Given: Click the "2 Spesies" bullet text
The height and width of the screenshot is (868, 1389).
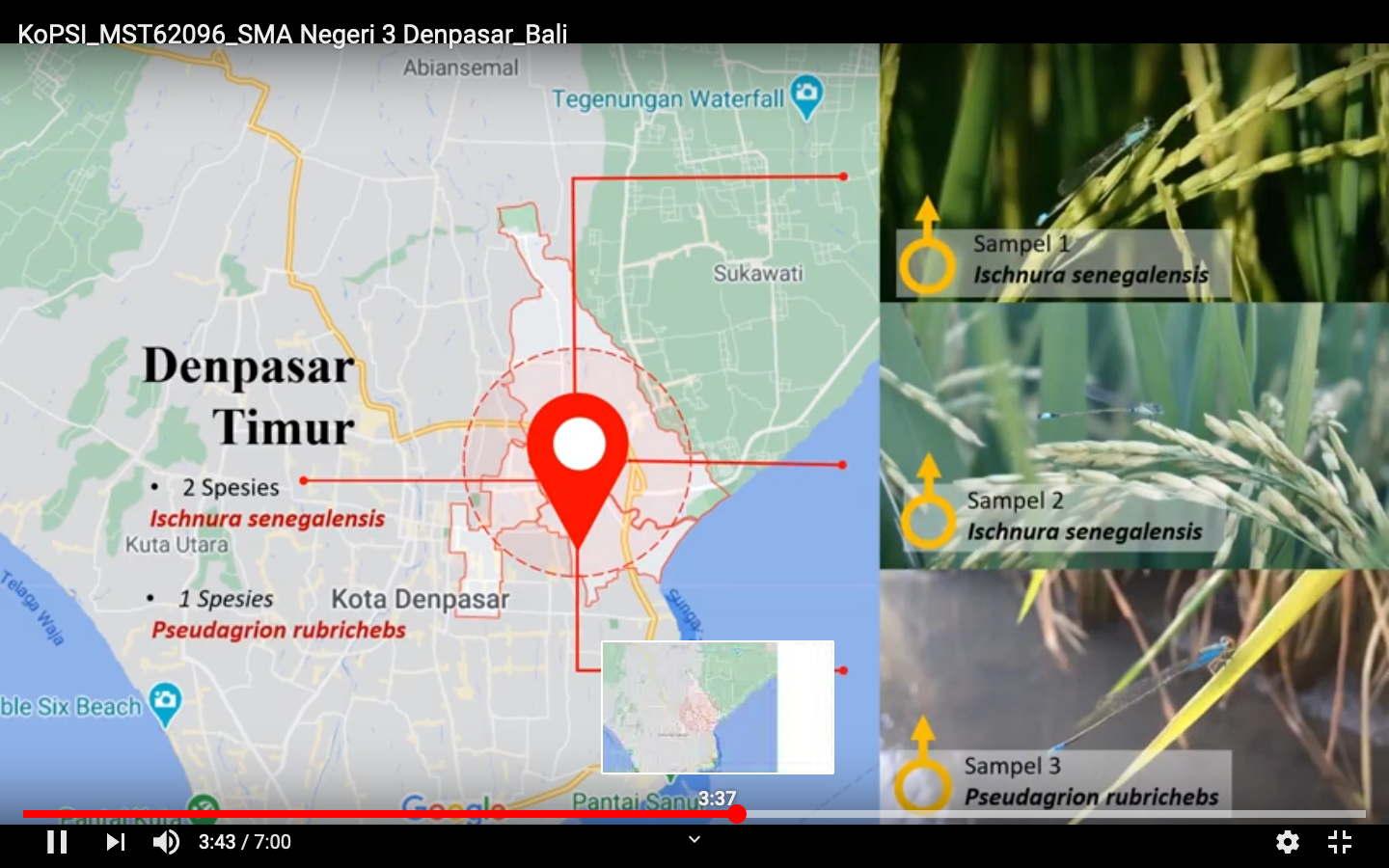Looking at the screenshot, I should pyautogui.click(x=231, y=488).
